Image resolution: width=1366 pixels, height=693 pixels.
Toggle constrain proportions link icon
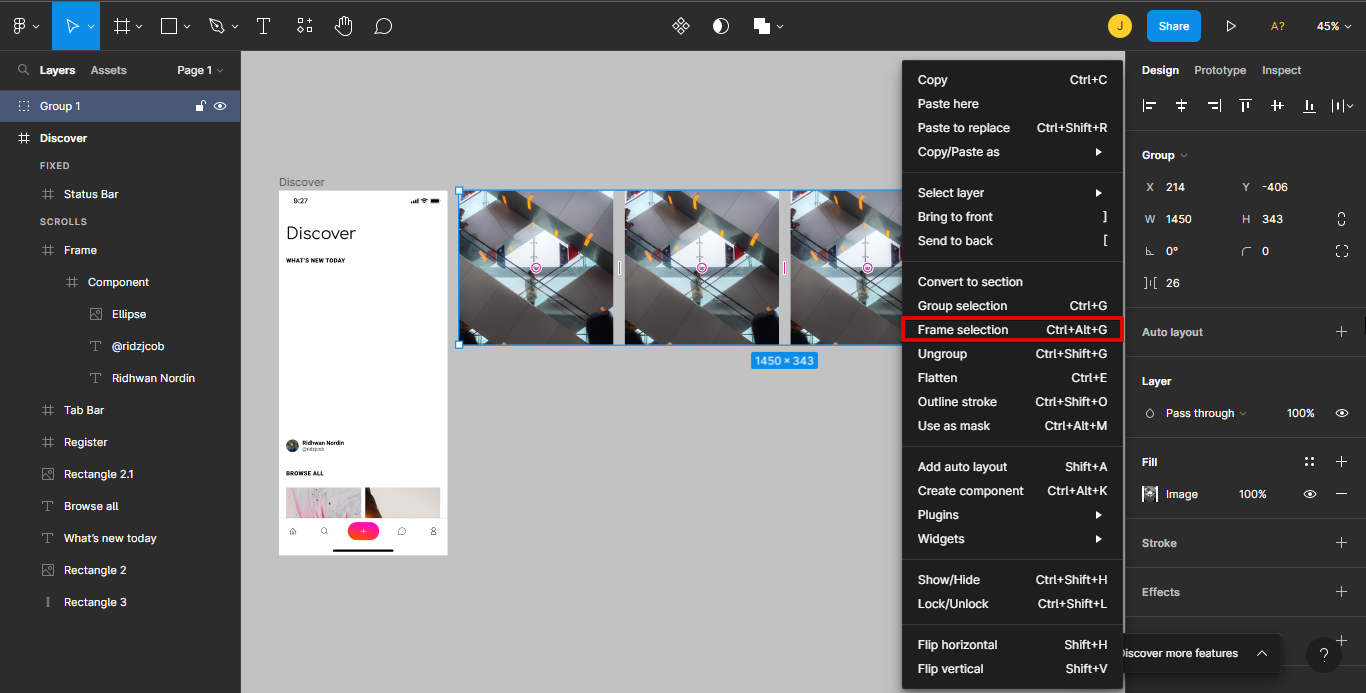[x=1342, y=219]
